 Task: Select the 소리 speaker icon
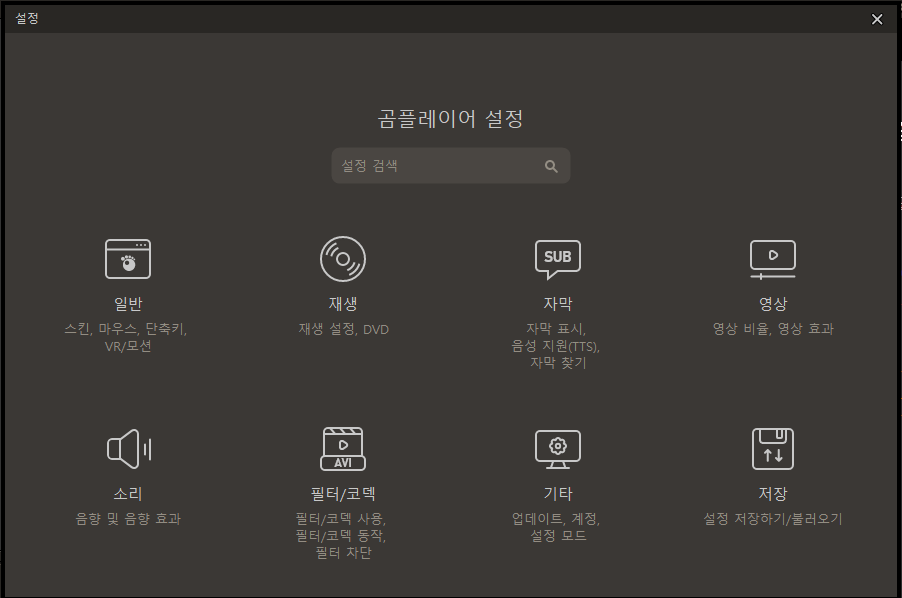(129, 449)
